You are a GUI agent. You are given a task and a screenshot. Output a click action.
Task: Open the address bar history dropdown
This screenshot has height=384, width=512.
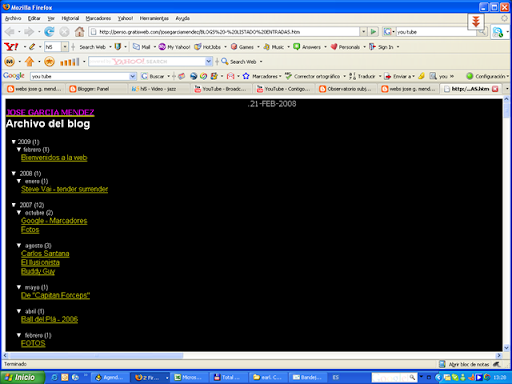364,32
